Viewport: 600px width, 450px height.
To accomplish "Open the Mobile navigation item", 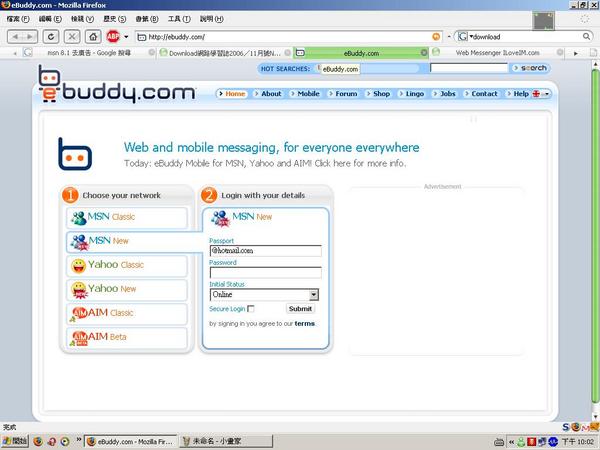I will tap(305, 94).
